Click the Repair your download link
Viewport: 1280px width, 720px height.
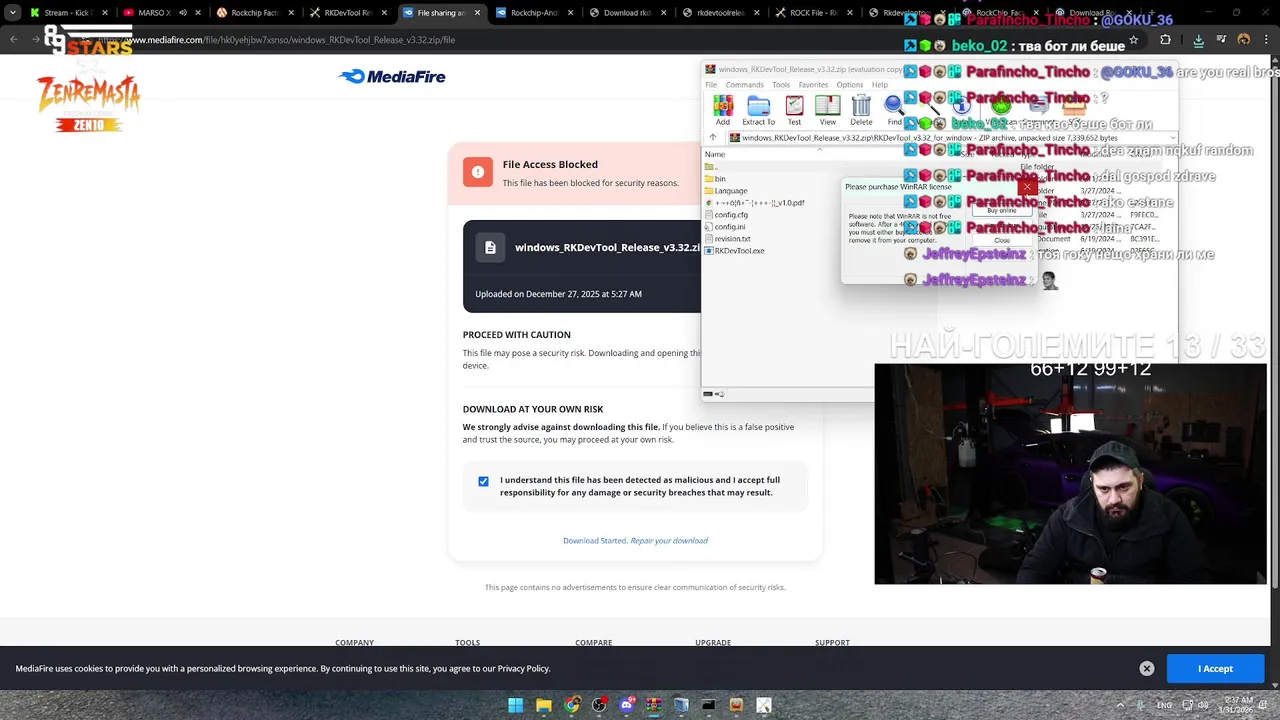click(669, 540)
